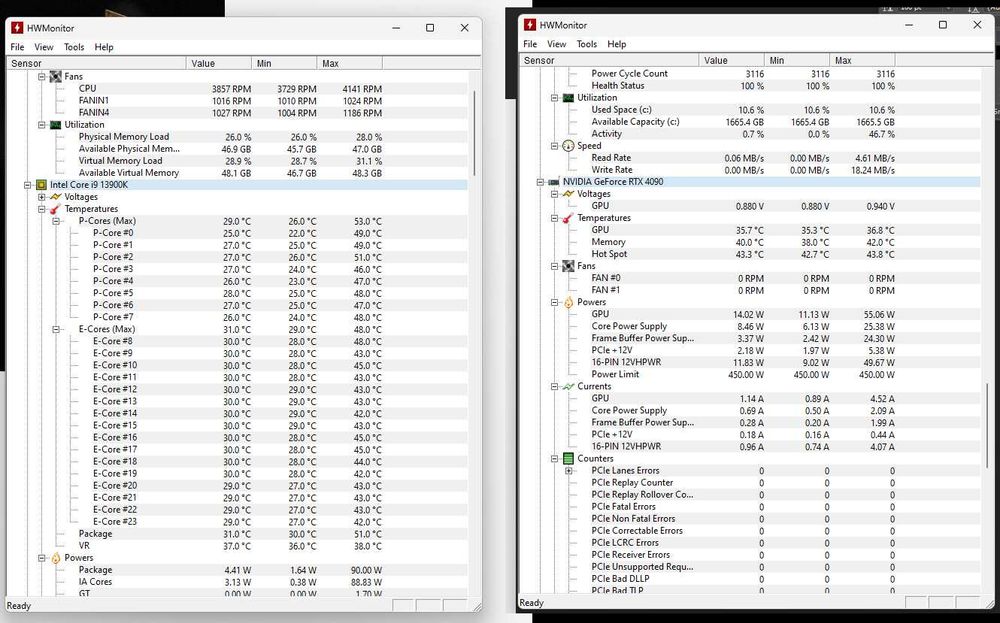Open the Tools menu in left HWMonitor window

[74, 47]
